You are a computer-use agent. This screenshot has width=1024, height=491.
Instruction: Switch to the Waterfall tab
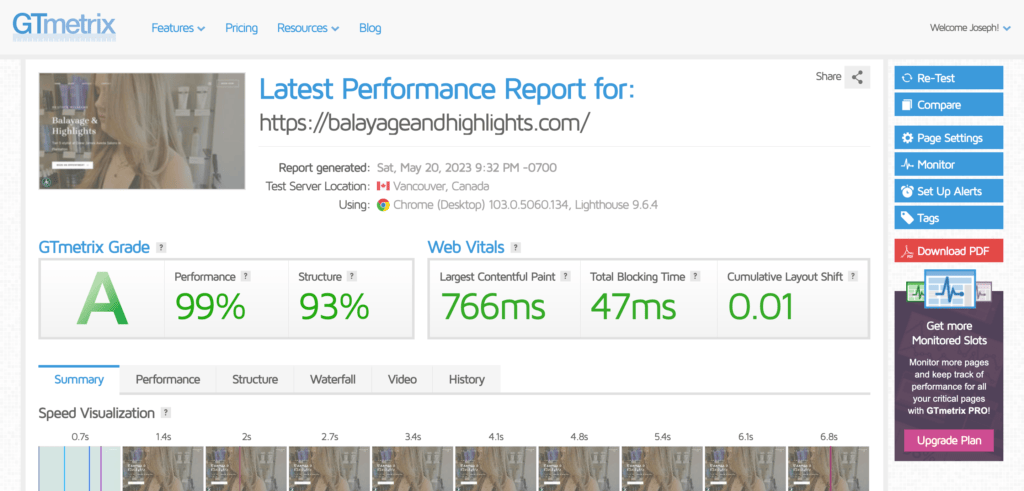332,380
